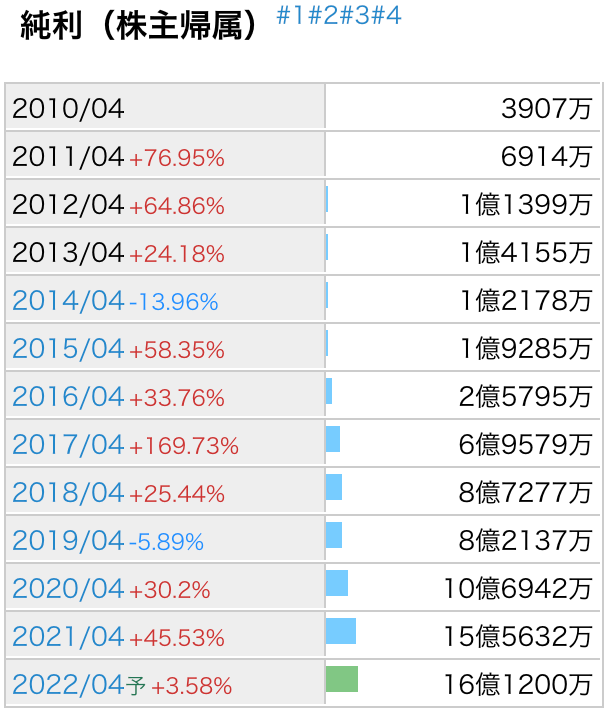Open the #2 footnote link
The width and height of the screenshot is (608, 716).
323,16
